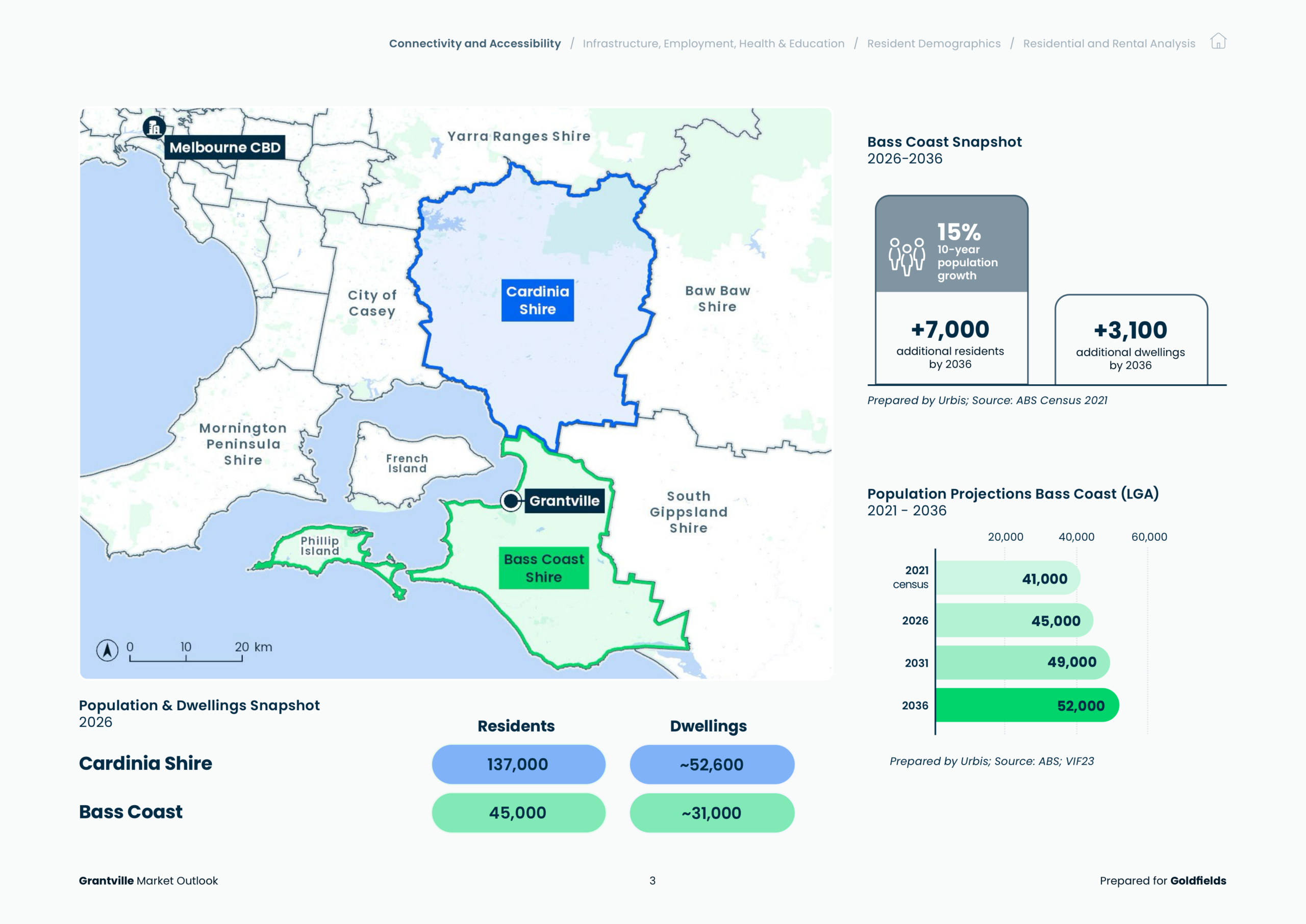
Task: Click the 40,000 axis label
Action: click(1076, 537)
